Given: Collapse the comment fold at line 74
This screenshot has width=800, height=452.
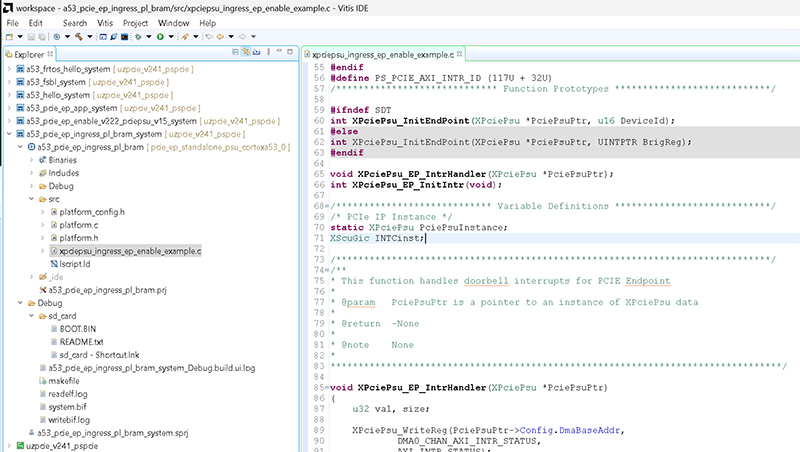Looking at the screenshot, I should [327, 270].
